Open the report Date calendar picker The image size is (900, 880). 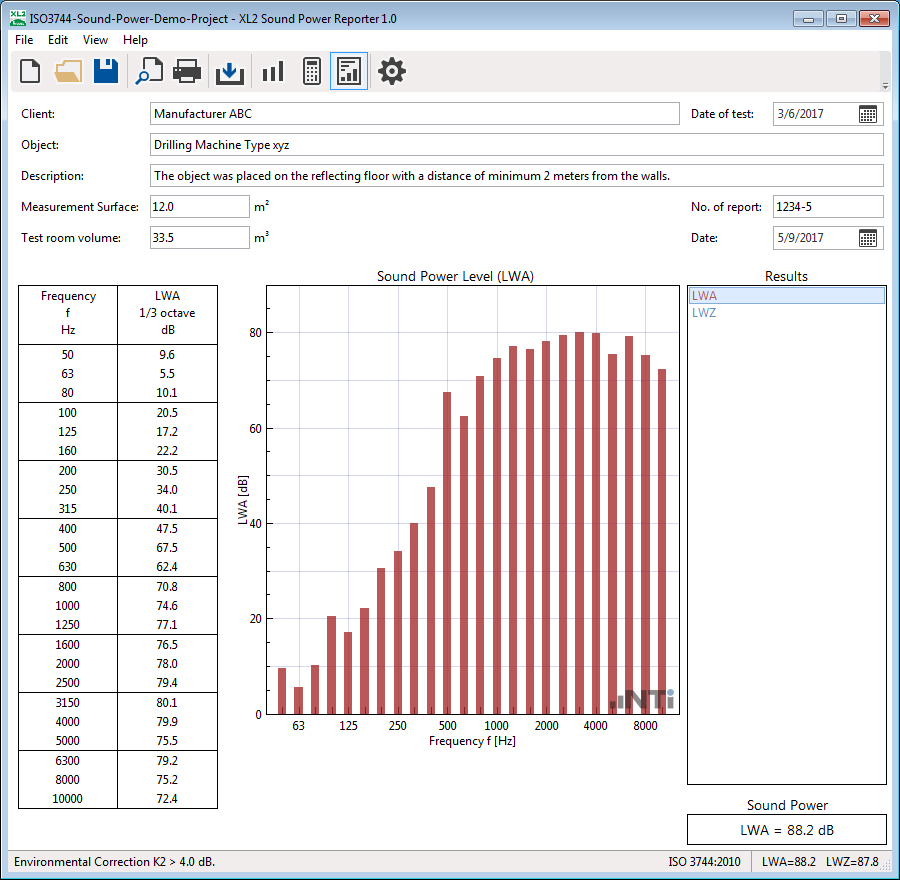pyautogui.click(x=868, y=238)
